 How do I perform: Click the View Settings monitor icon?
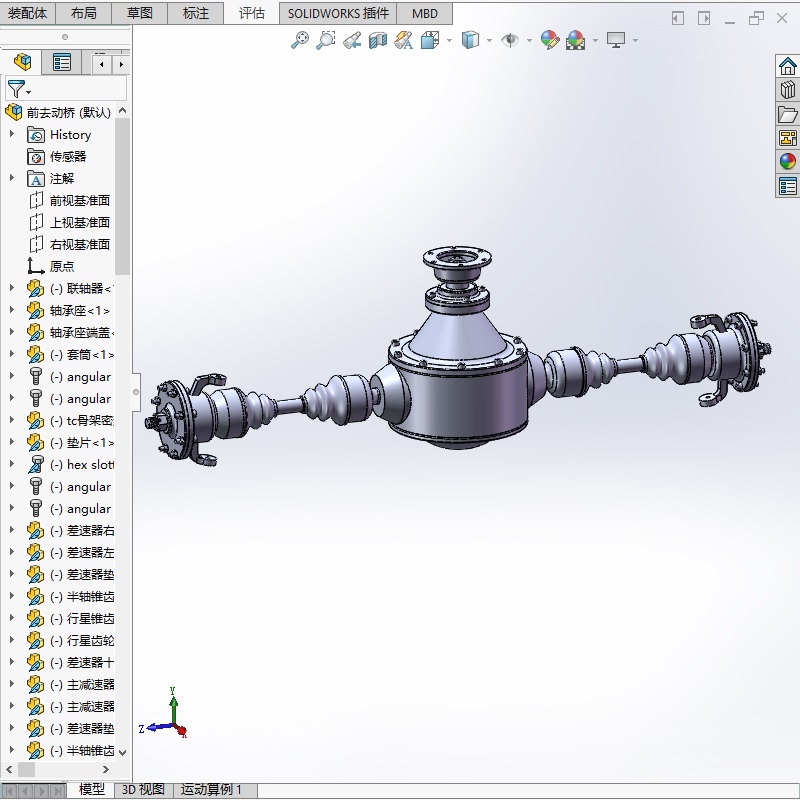click(616, 40)
